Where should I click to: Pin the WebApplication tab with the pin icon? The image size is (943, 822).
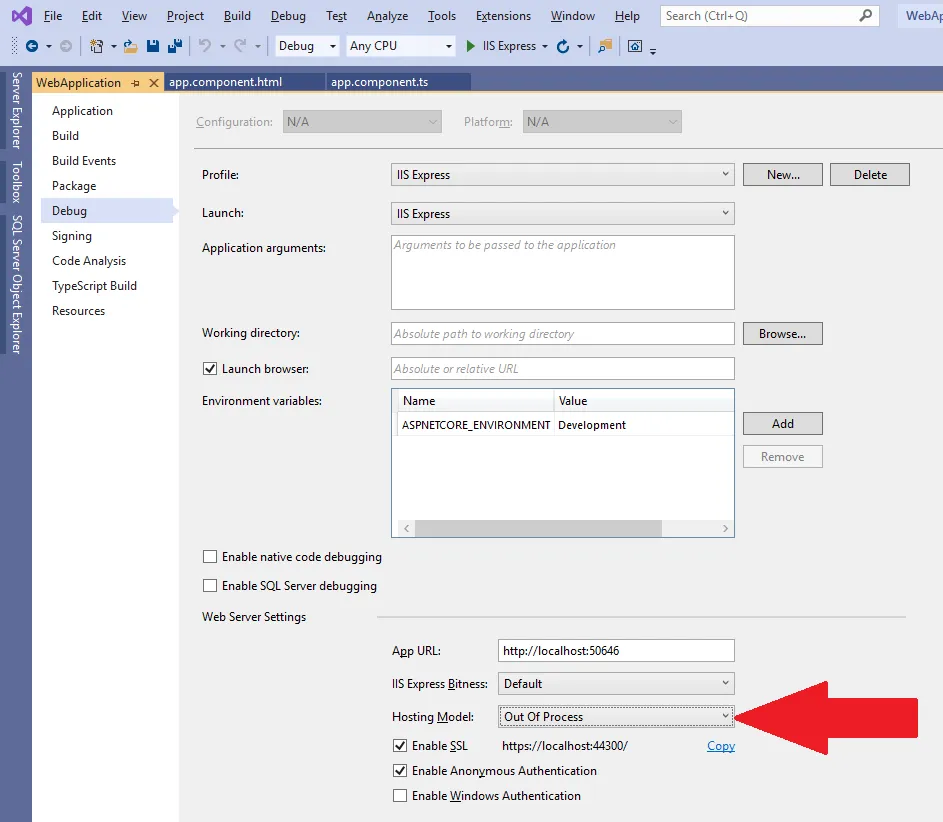135,83
